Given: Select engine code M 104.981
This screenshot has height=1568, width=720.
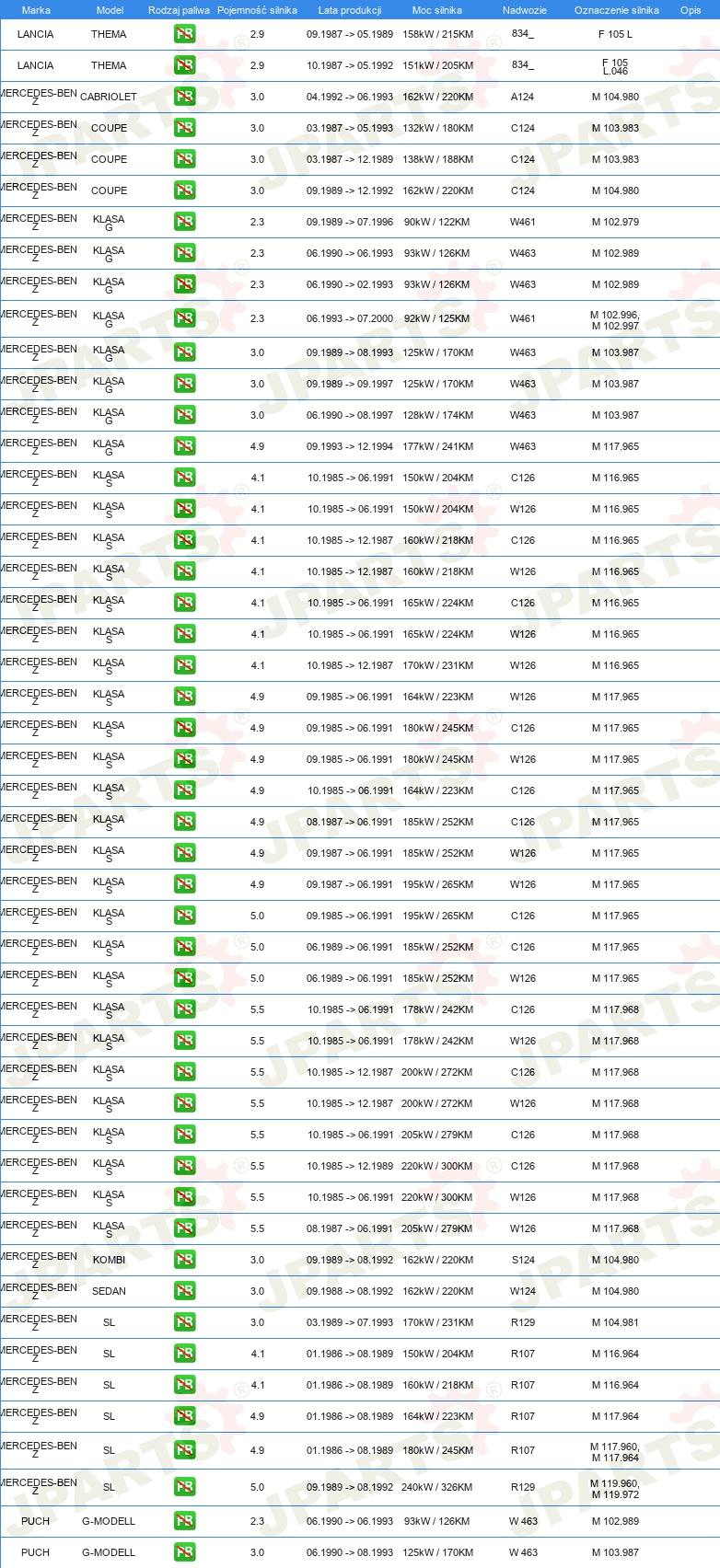Looking at the screenshot, I should 615,1322.
